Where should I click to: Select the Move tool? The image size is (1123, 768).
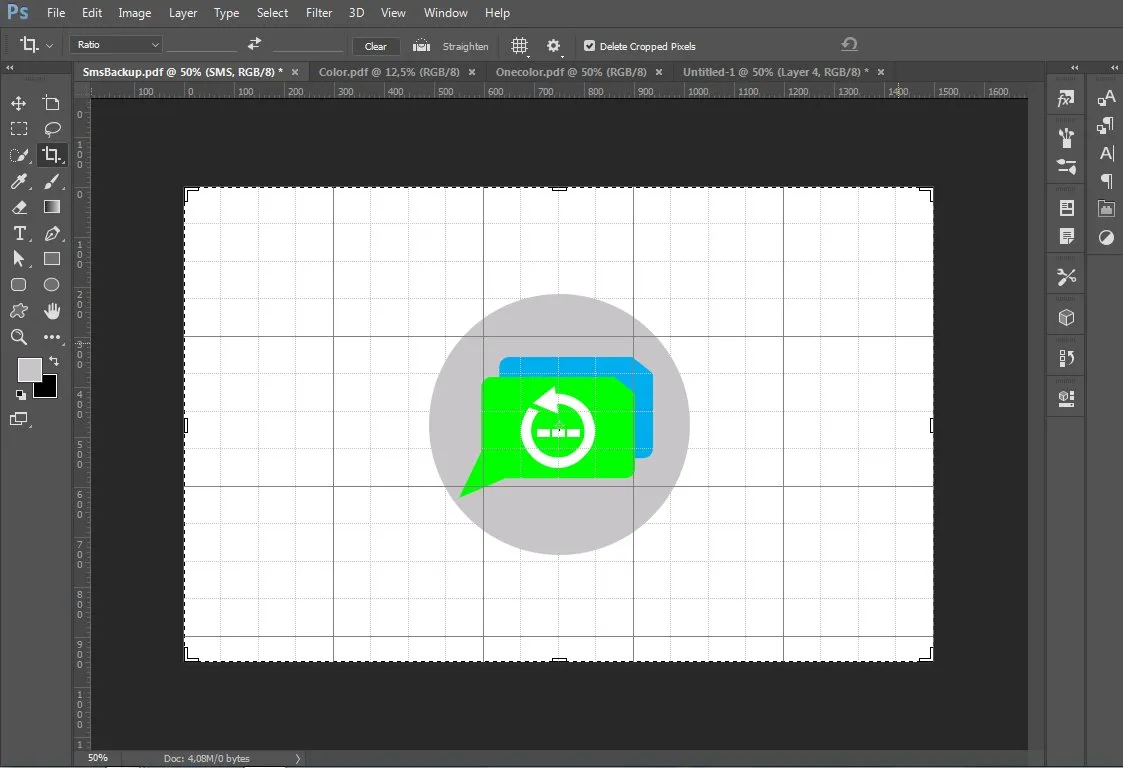[19, 103]
